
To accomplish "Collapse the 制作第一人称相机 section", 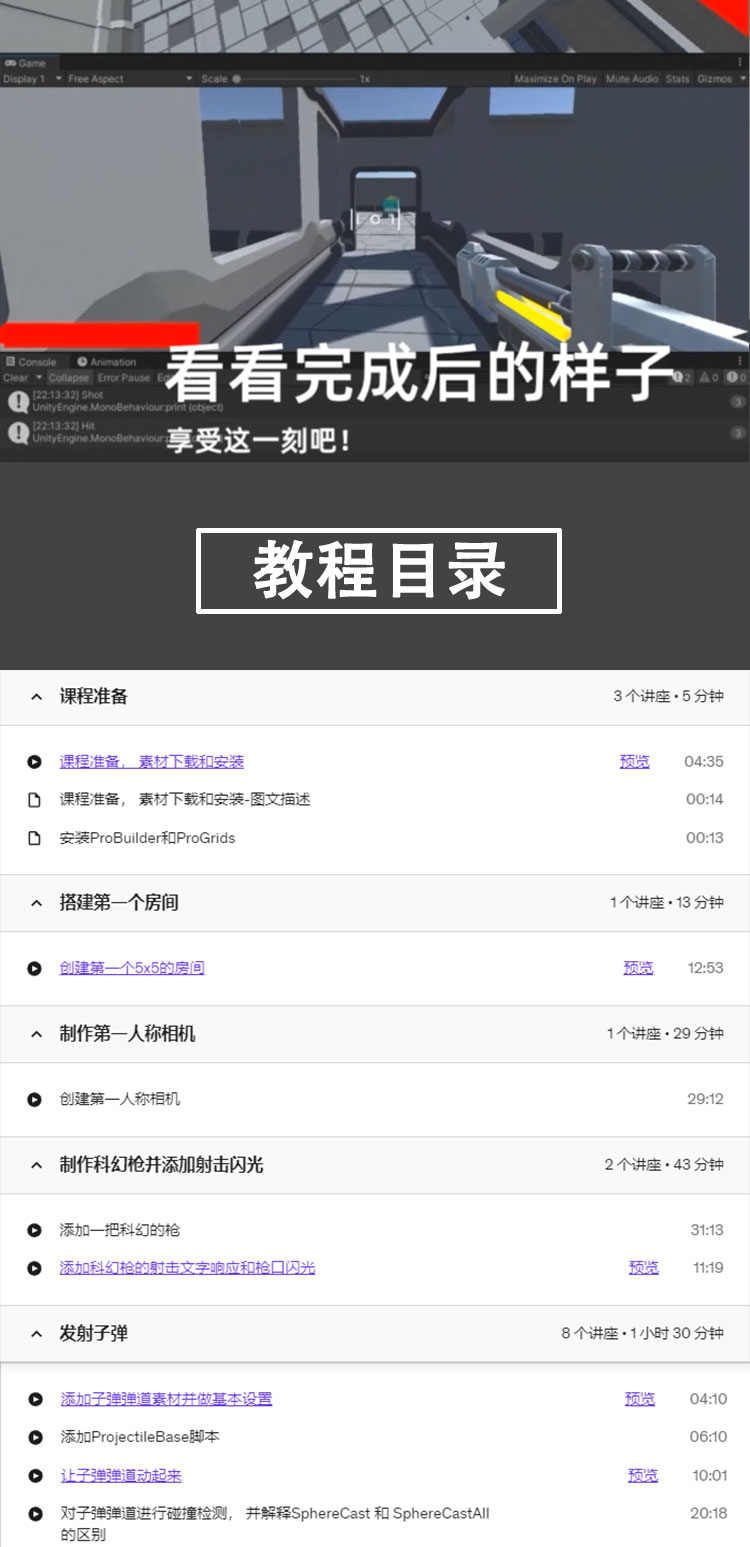I will pos(36,1034).
